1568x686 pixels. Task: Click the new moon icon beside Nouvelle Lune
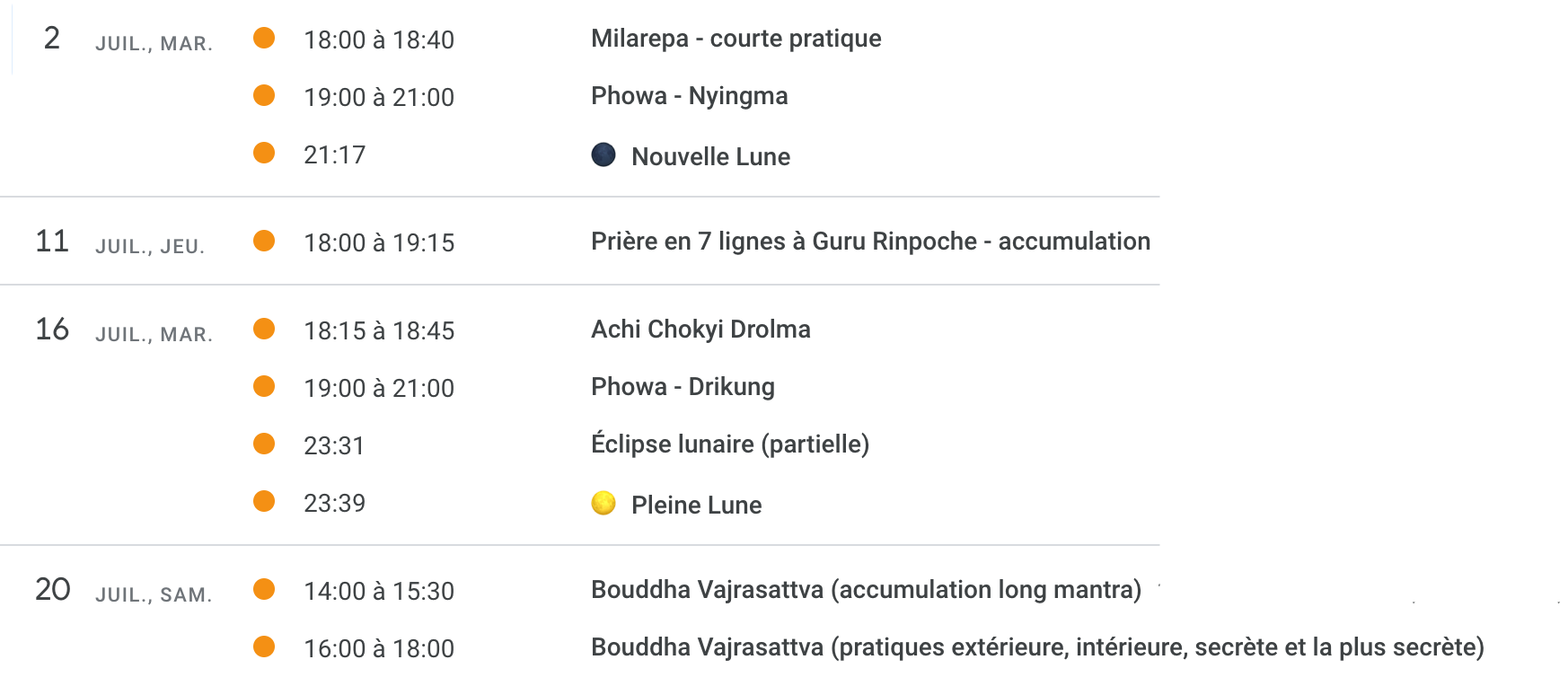603,155
